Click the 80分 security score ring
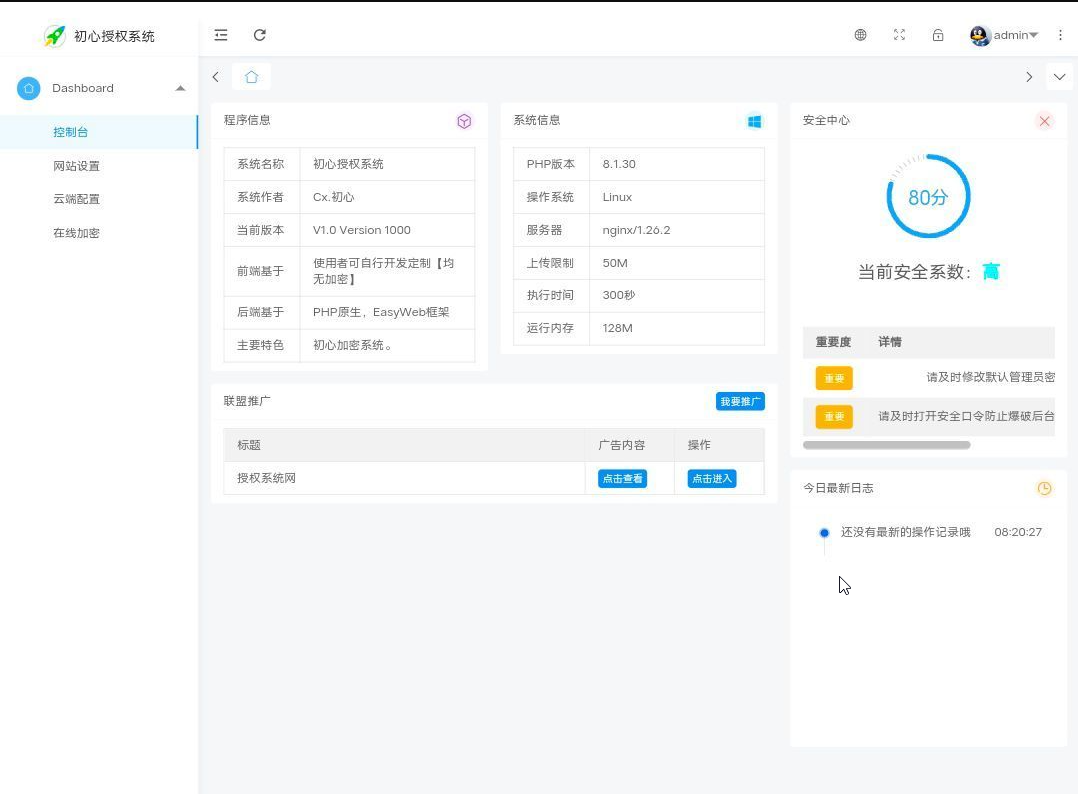The image size is (1078, 794). point(928,197)
